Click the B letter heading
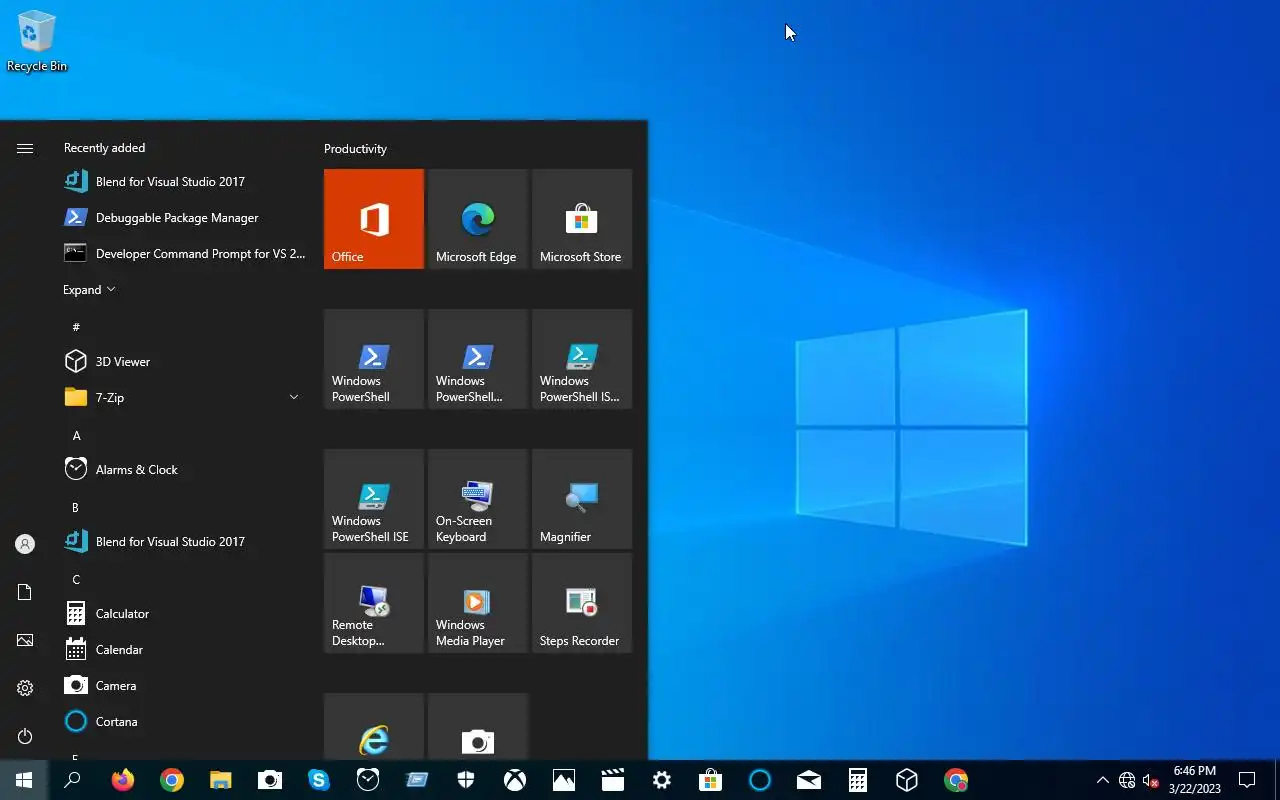The image size is (1280, 800). tap(75, 507)
